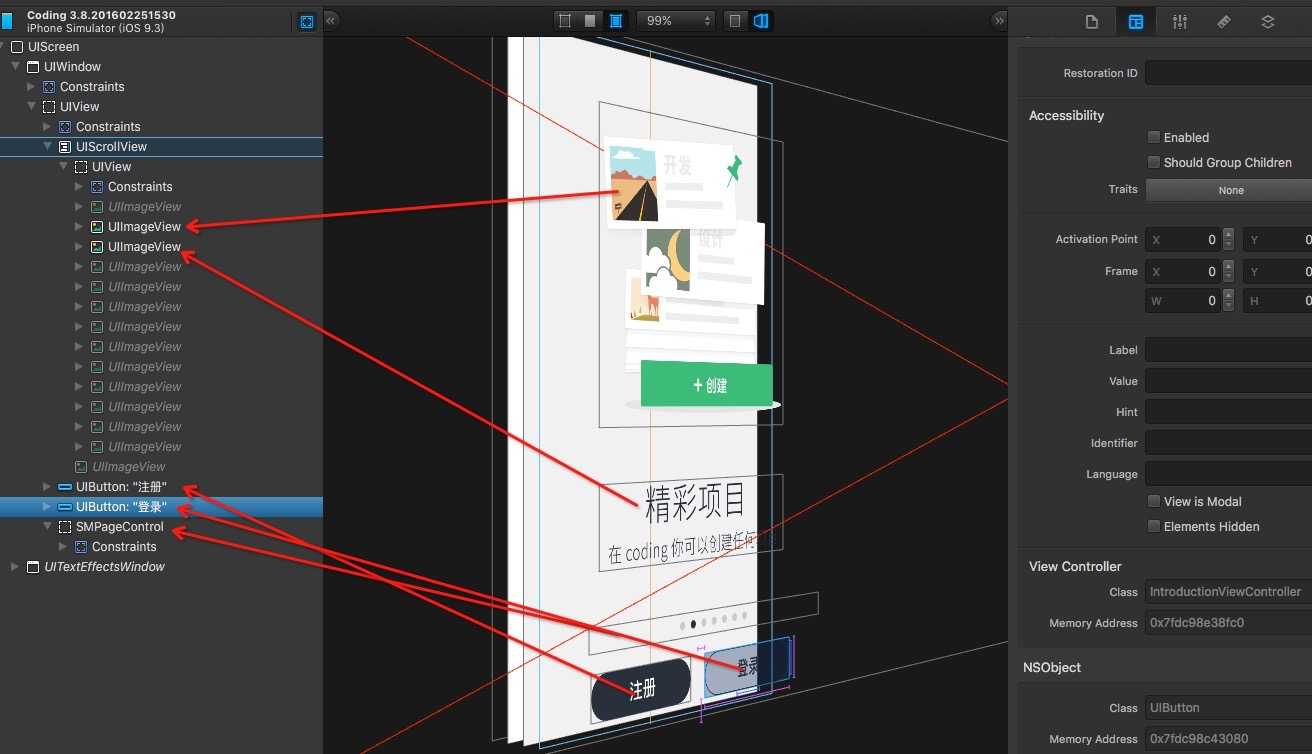Click the accessibility Hint field
Image resolution: width=1312 pixels, height=754 pixels.
coord(1229,412)
